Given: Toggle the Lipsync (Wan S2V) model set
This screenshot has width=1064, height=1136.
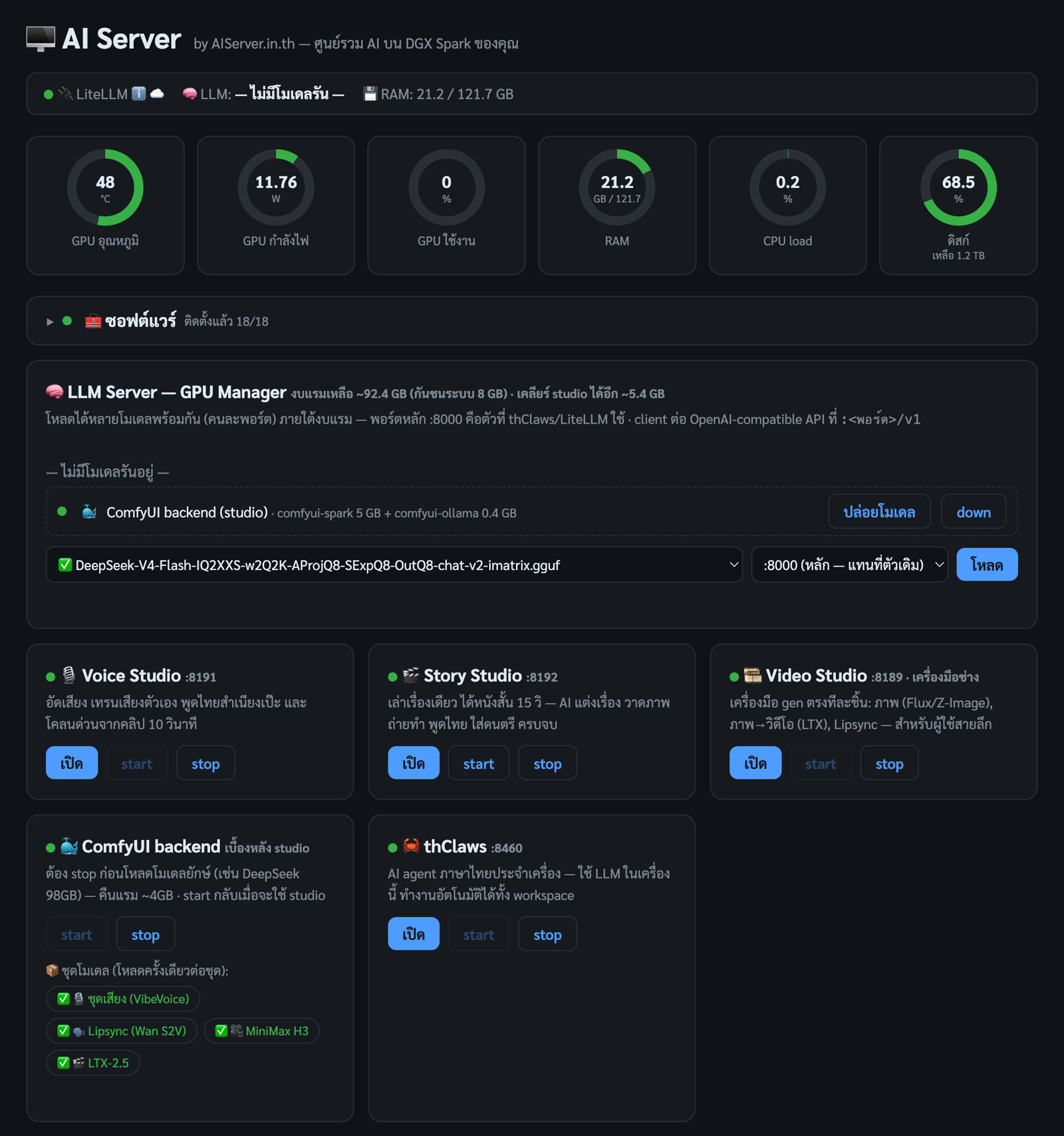Looking at the screenshot, I should pyautogui.click(x=122, y=1030).
